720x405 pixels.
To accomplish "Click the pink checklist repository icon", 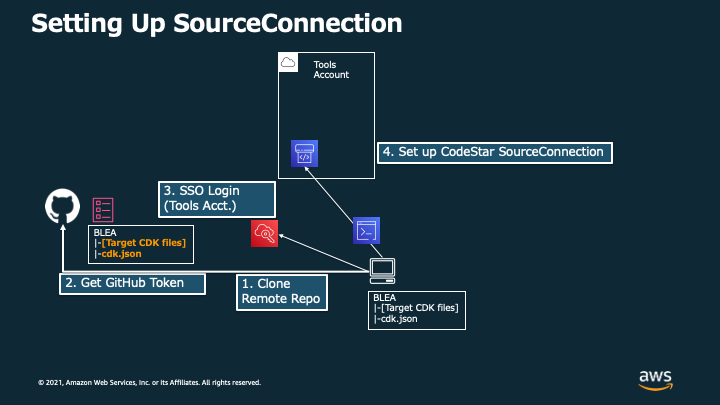I will pos(103,210).
